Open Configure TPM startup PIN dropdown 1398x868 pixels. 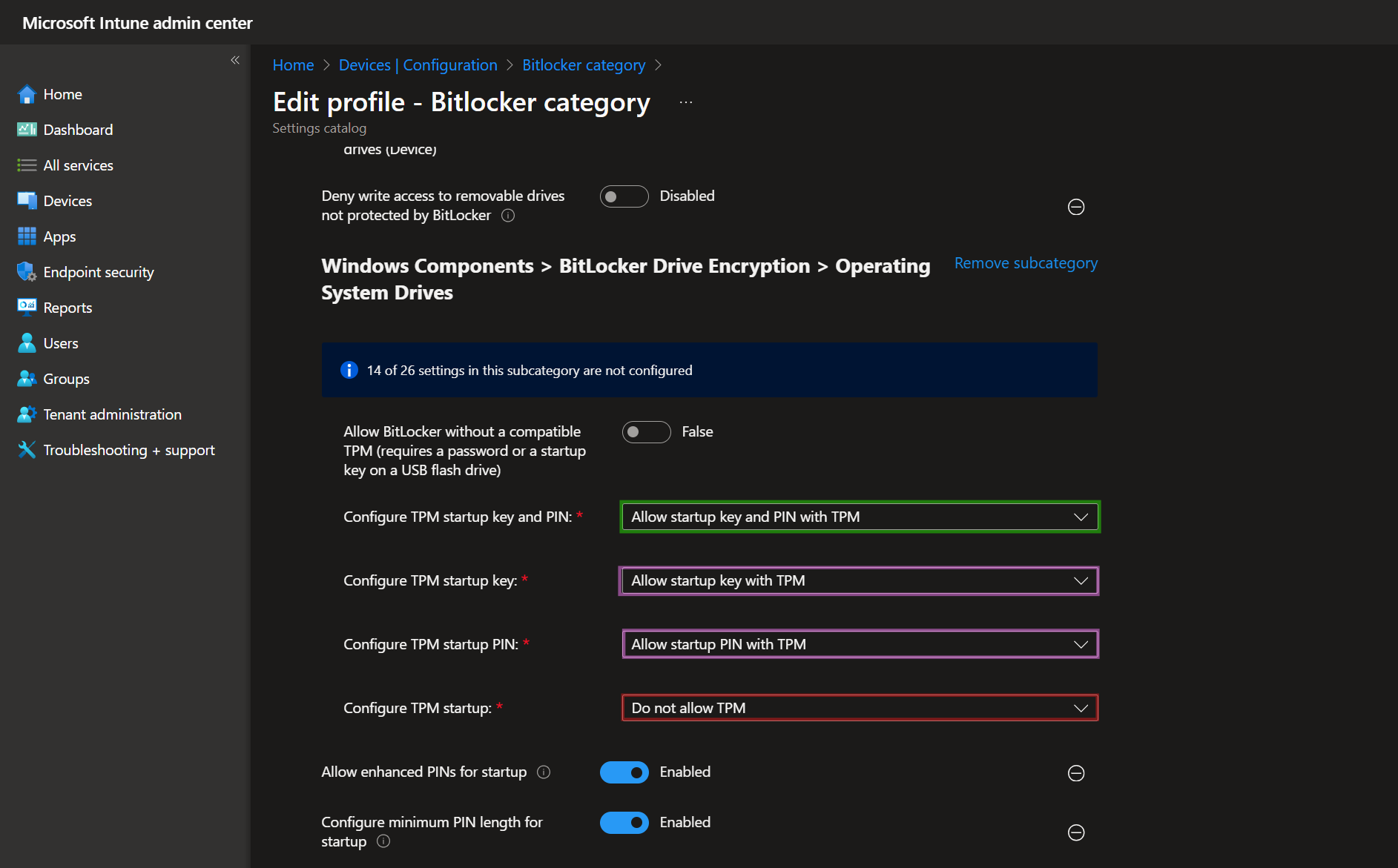coord(860,644)
